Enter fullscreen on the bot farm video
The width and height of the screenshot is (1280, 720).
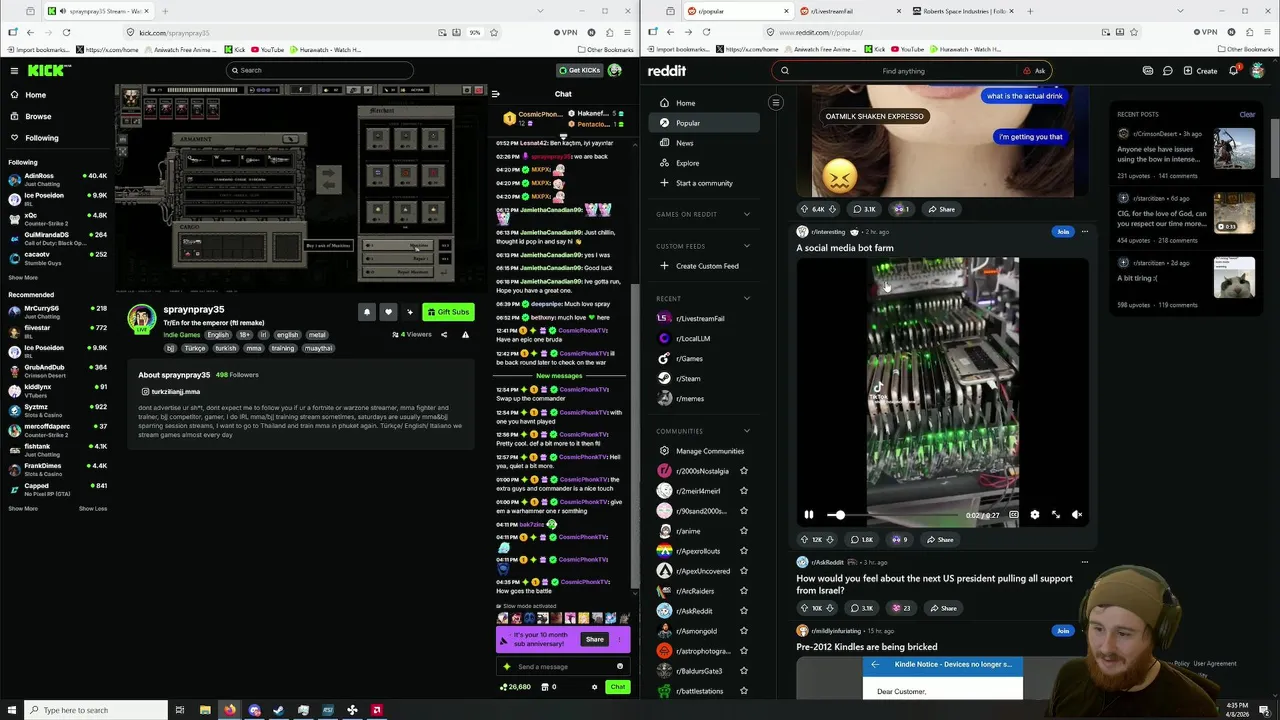click(x=1055, y=515)
